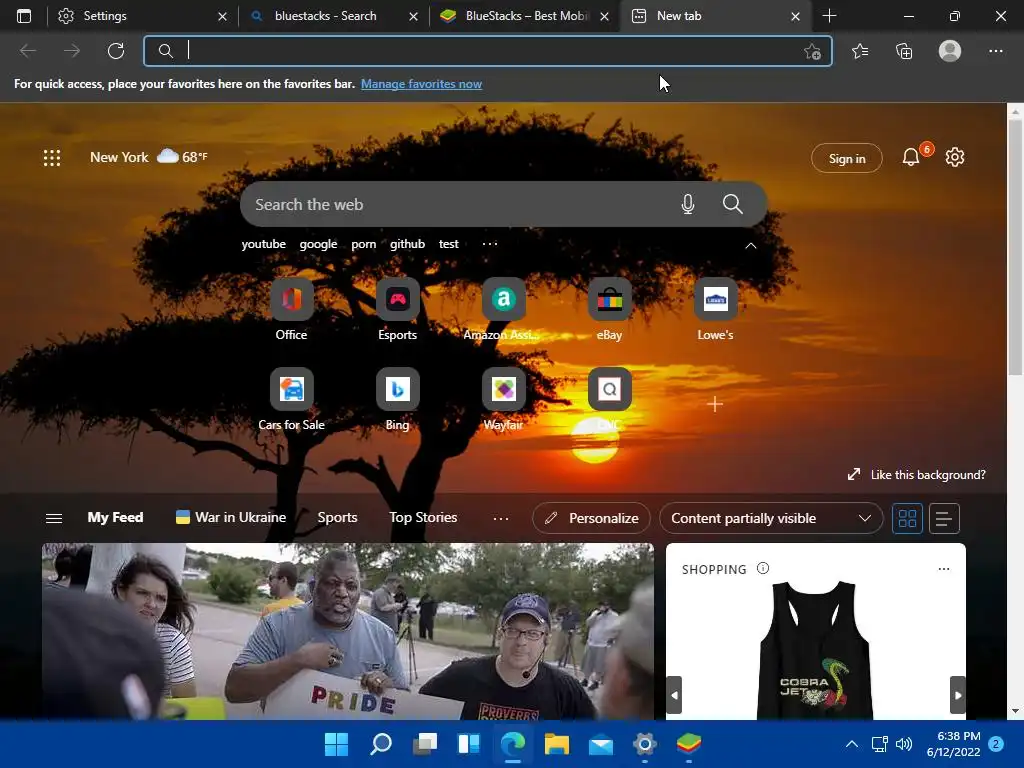Screen dimensions: 1024x768
Task: Click the google recent search
Action: pyautogui.click(x=319, y=244)
